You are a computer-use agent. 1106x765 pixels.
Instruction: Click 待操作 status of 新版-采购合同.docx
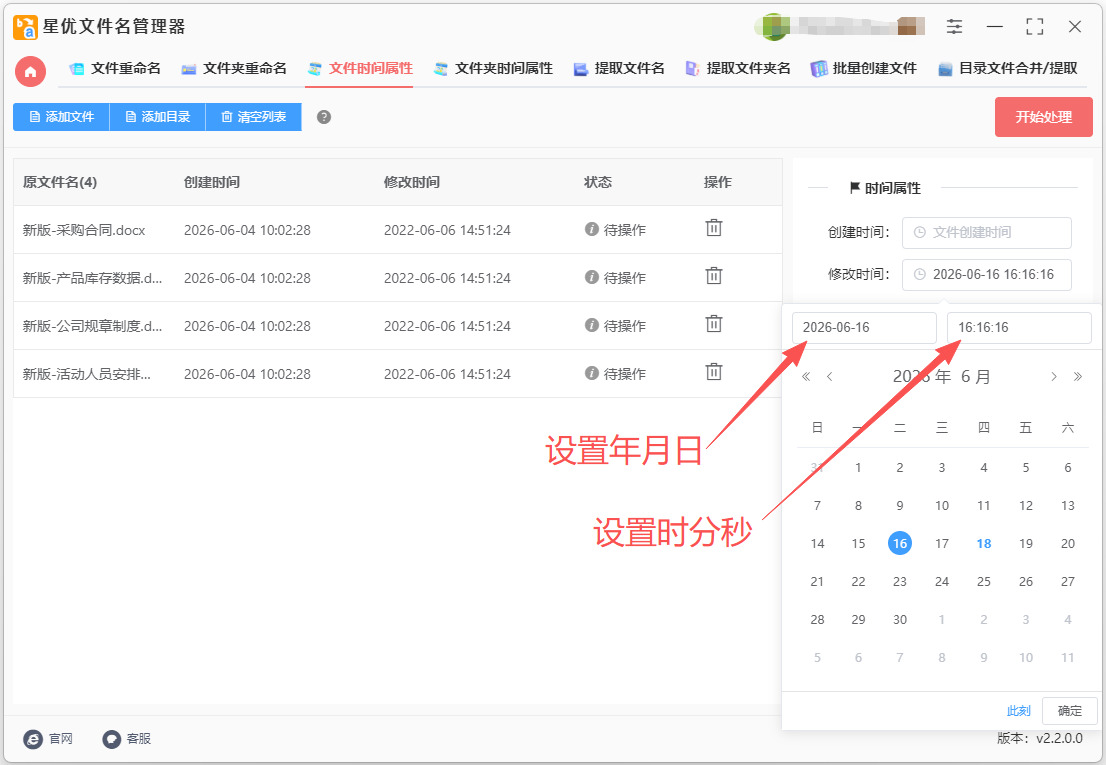(x=615, y=230)
